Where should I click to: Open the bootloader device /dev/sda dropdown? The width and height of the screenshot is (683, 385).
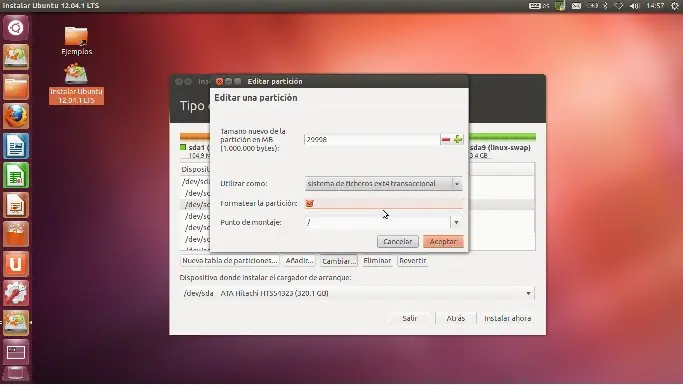coord(357,293)
